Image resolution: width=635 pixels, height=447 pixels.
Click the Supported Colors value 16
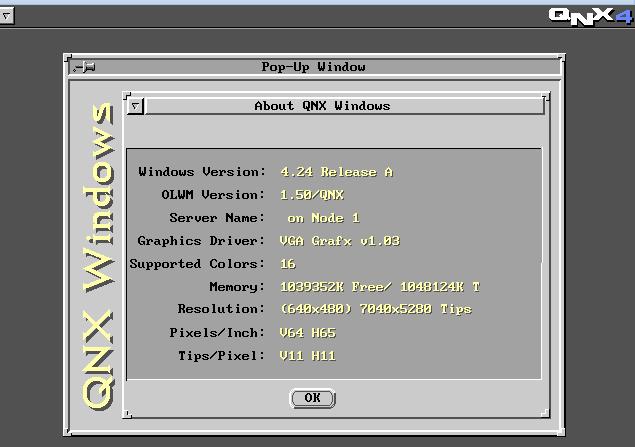pos(288,264)
